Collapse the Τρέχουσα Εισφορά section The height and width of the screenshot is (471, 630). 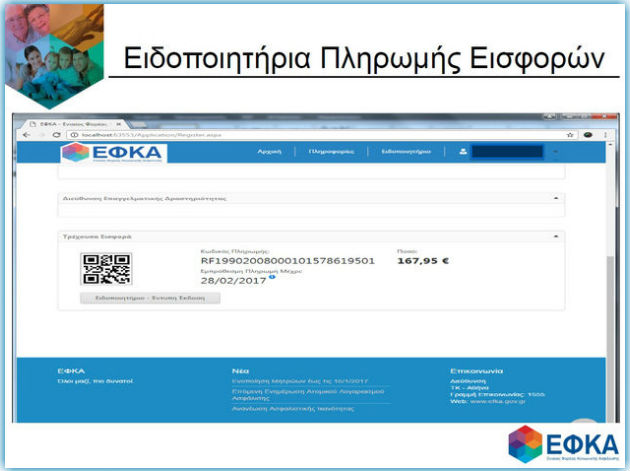tap(556, 236)
